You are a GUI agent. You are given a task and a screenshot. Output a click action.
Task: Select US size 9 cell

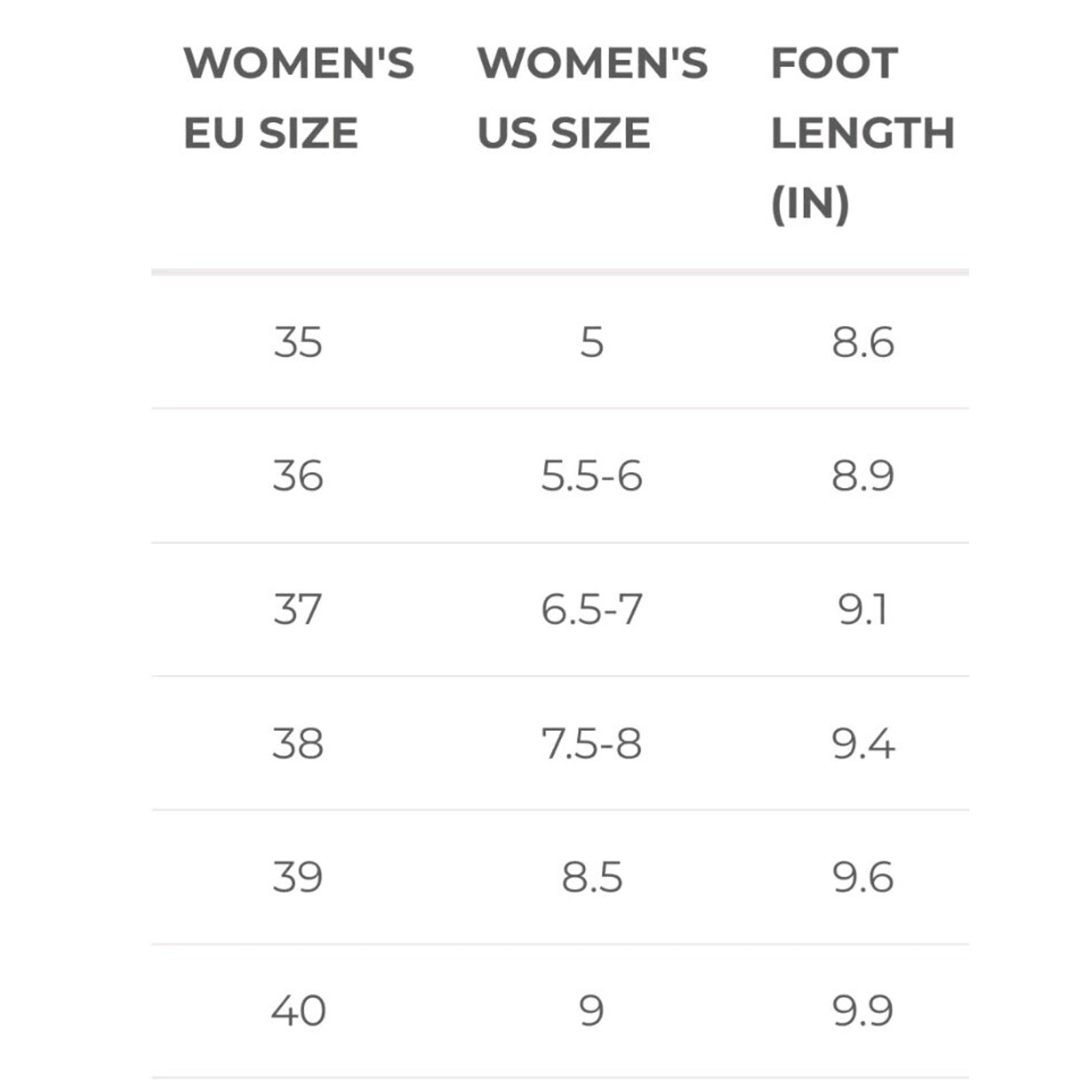click(x=592, y=1011)
